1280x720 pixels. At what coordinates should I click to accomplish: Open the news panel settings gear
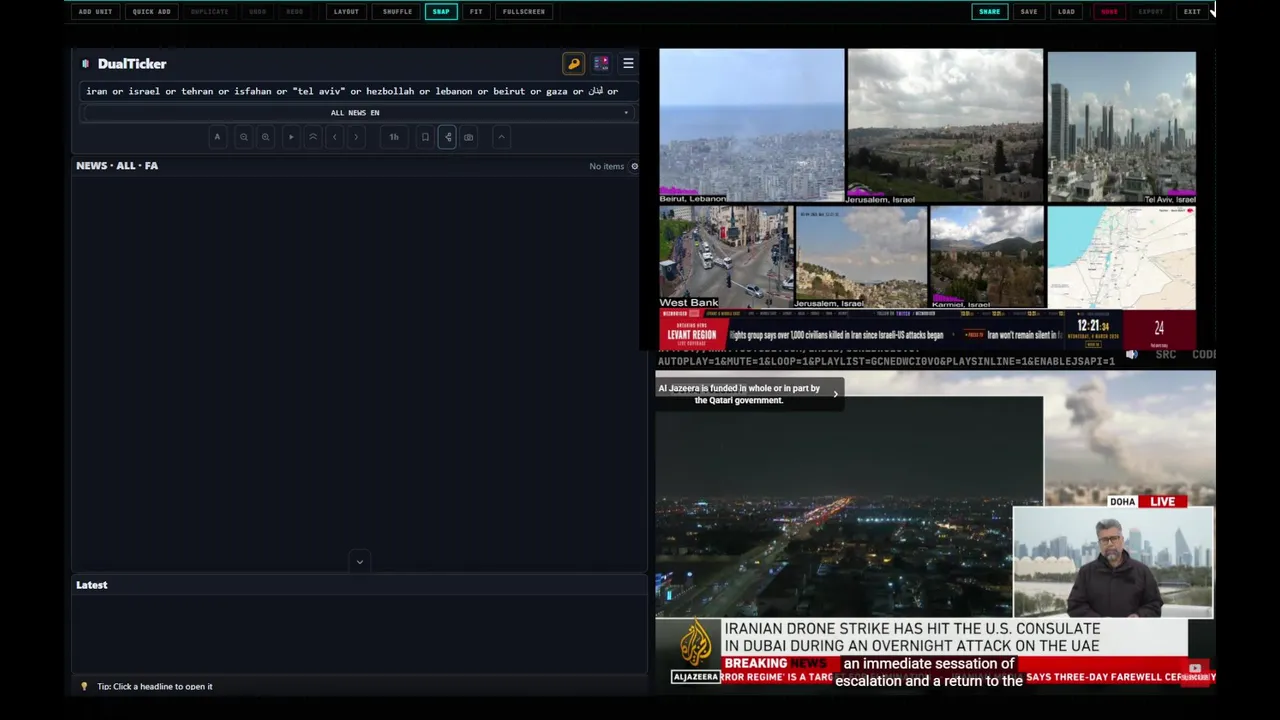click(x=634, y=166)
